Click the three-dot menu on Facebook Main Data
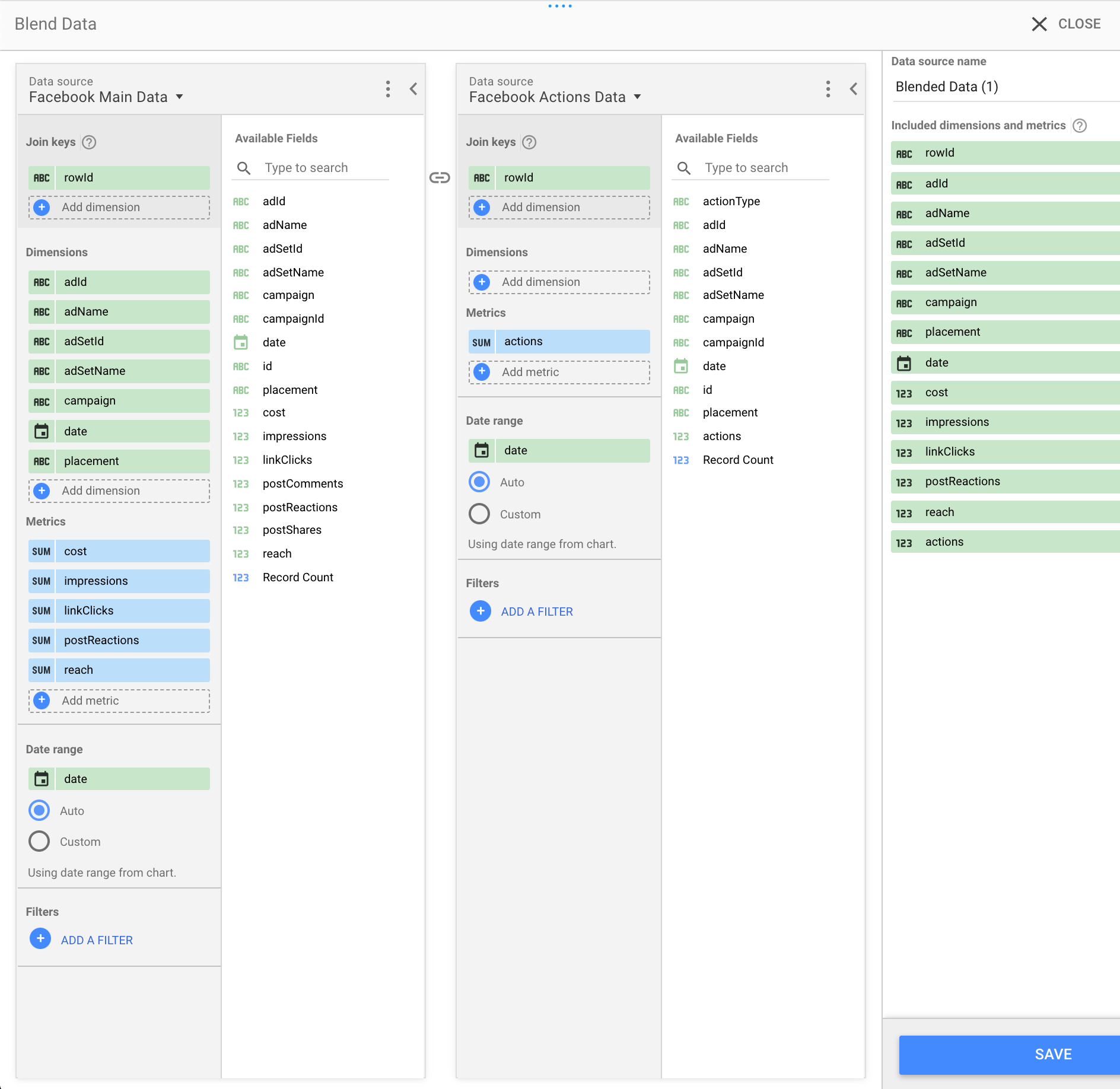Image resolution: width=1120 pixels, height=1089 pixels. [x=388, y=89]
